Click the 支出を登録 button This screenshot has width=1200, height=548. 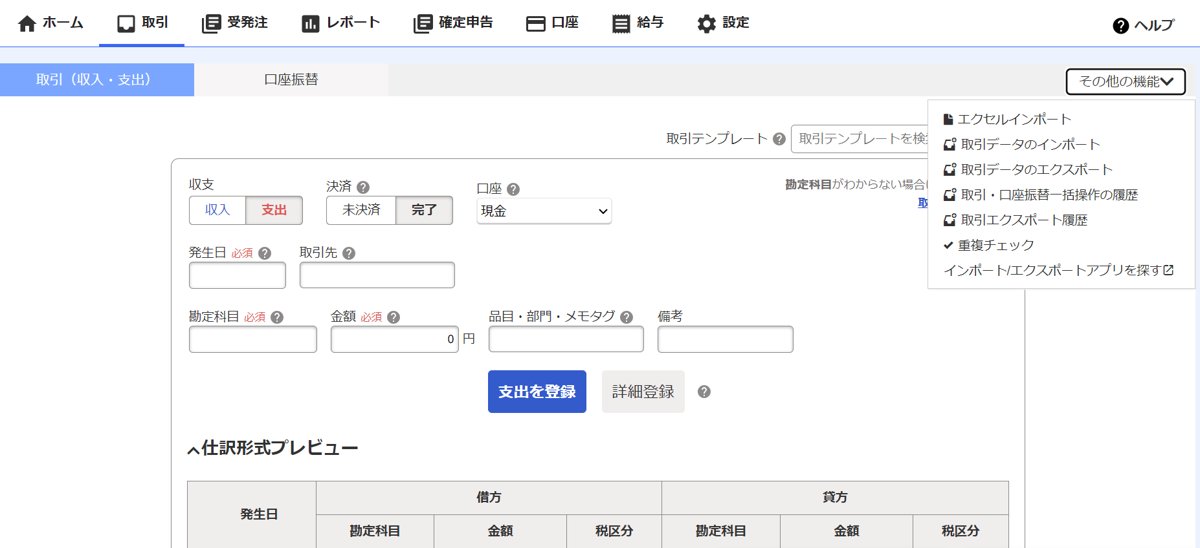pos(537,391)
